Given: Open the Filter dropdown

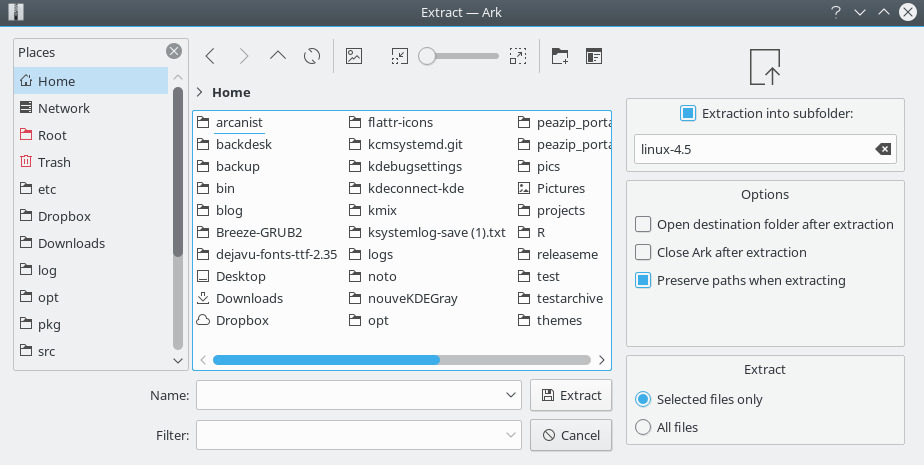Looking at the screenshot, I should click(x=511, y=435).
